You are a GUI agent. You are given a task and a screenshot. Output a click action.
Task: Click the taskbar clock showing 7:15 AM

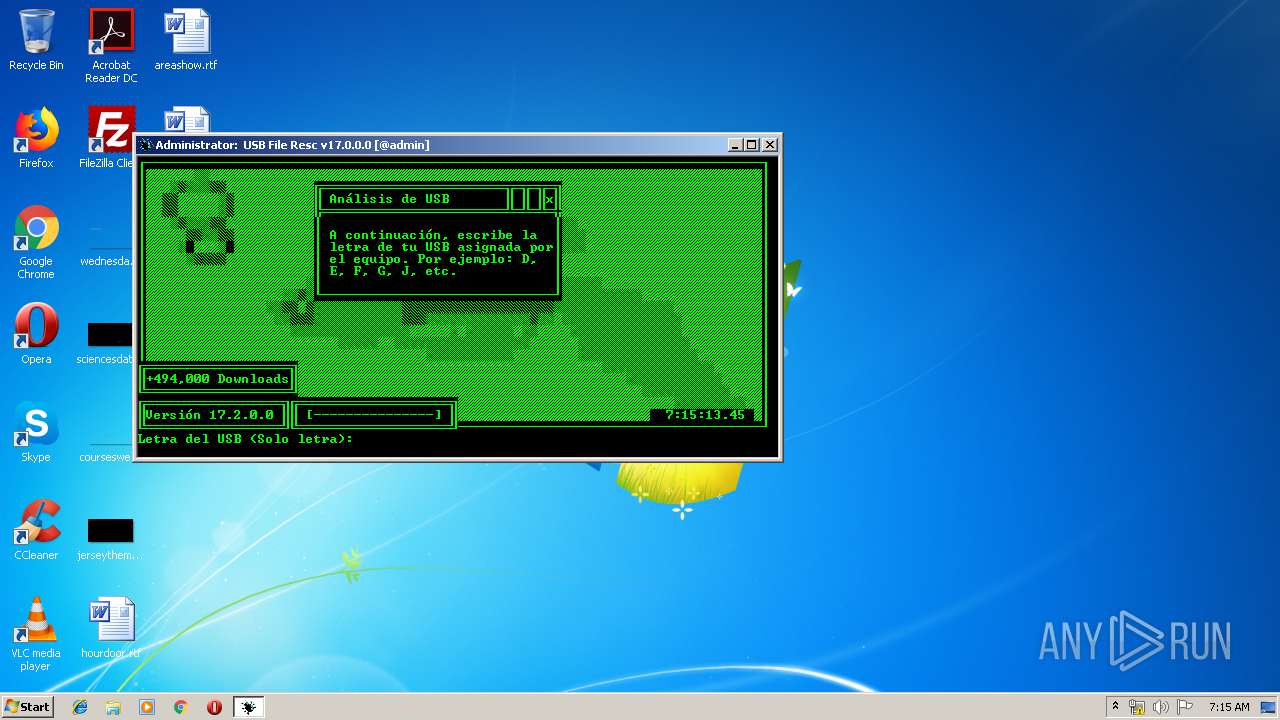(1228, 707)
